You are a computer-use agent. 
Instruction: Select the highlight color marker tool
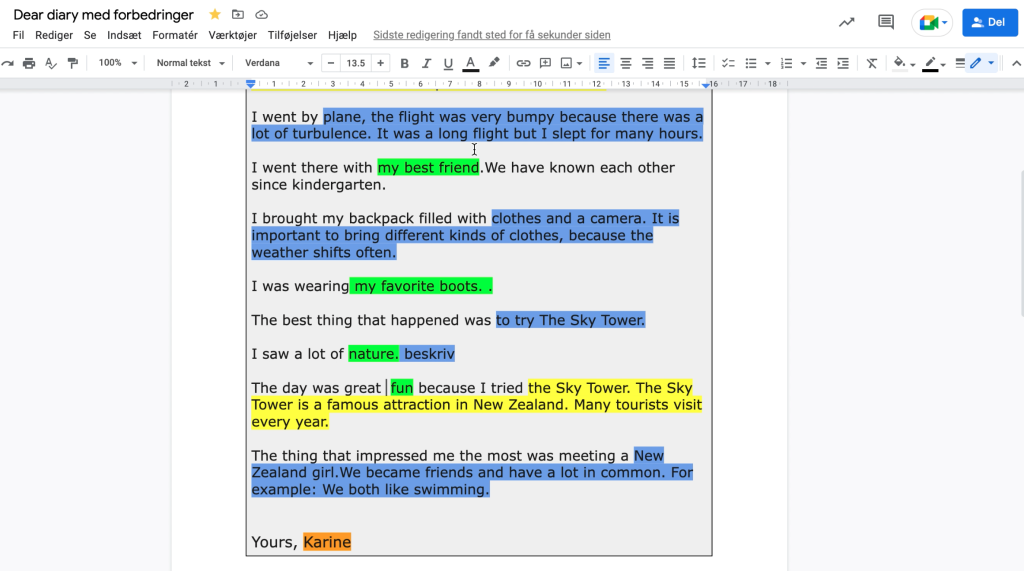[x=494, y=63]
